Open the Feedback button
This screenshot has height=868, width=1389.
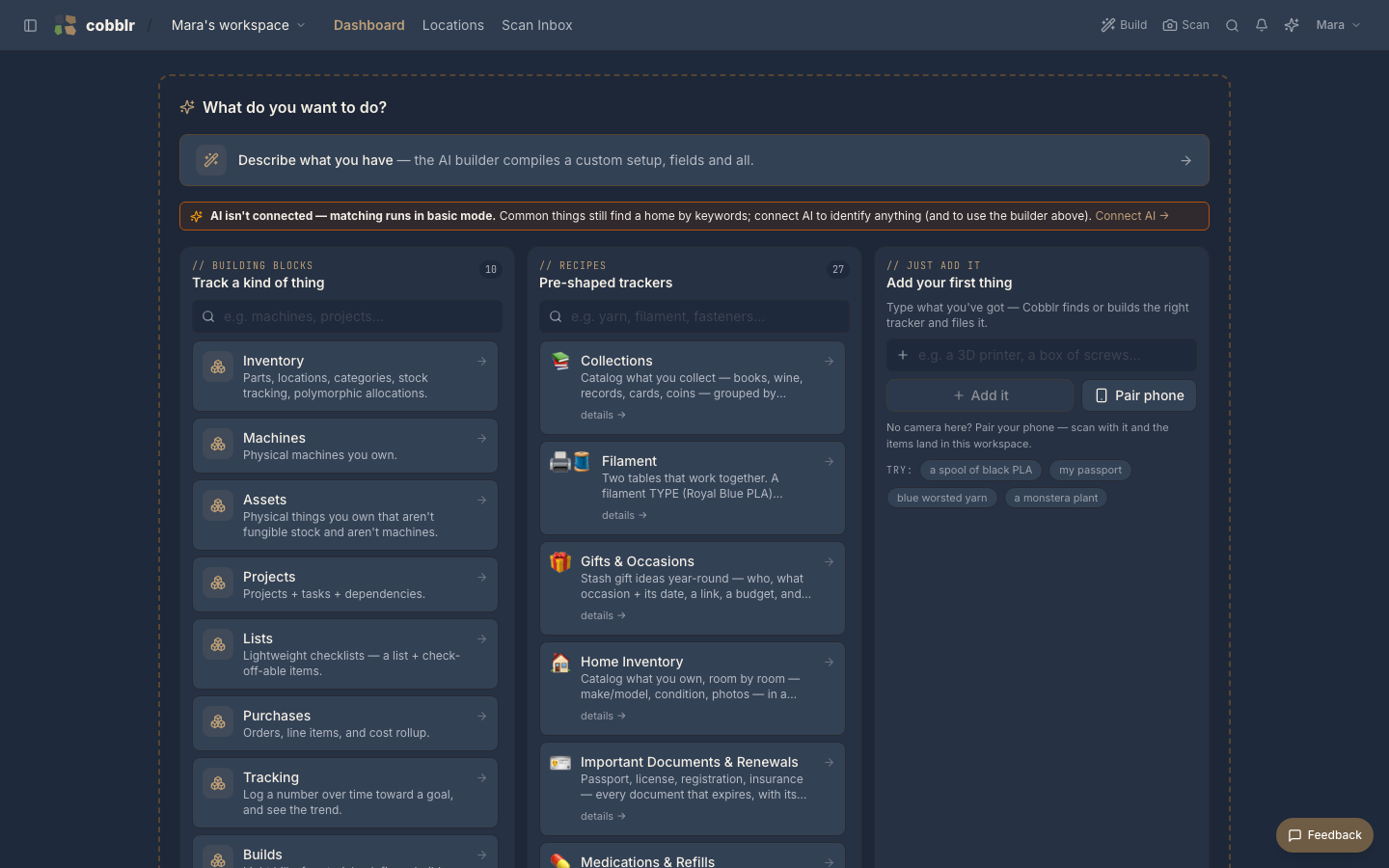pyautogui.click(x=1324, y=835)
